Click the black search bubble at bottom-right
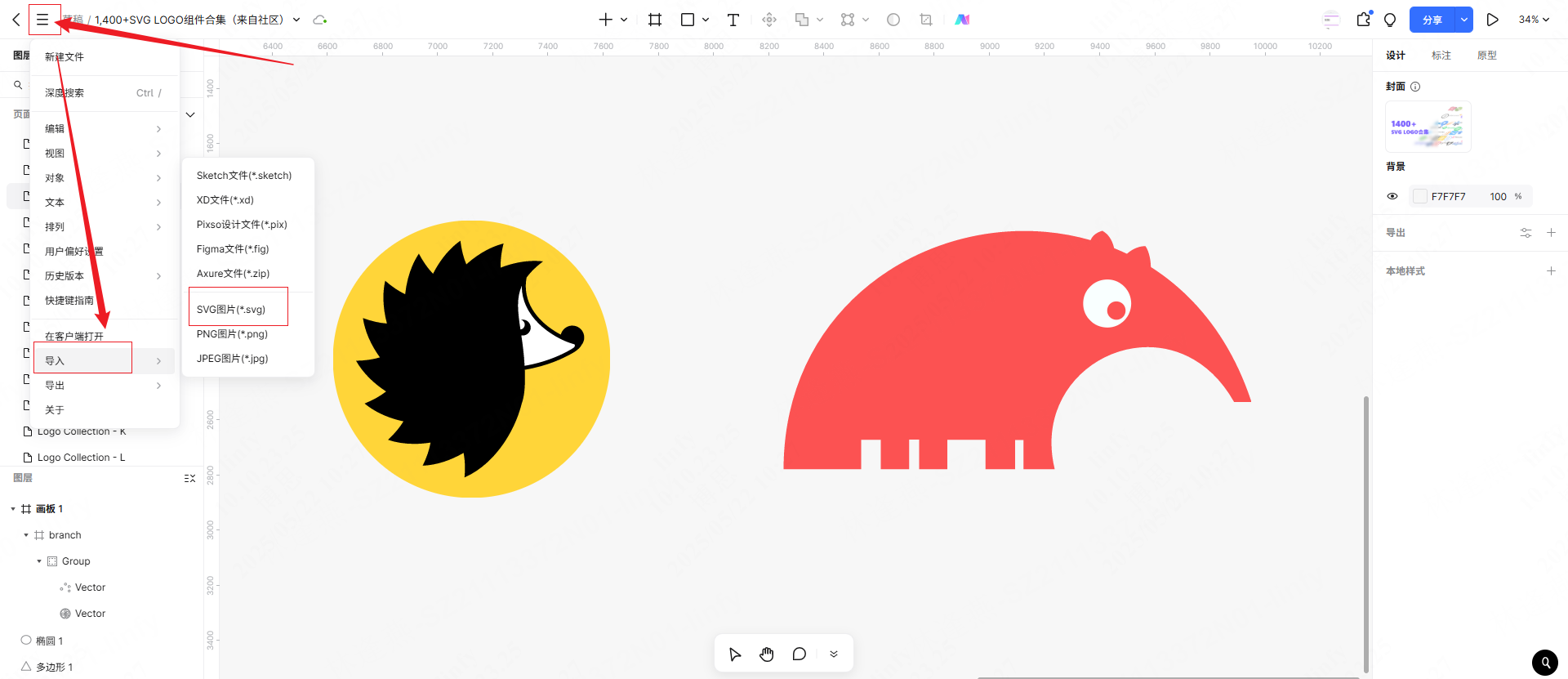 pos(1545,662)
